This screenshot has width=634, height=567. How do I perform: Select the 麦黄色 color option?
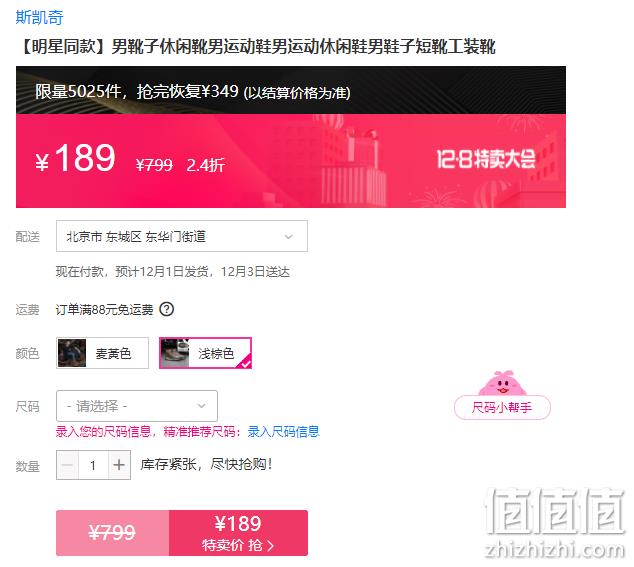point(102,353)
